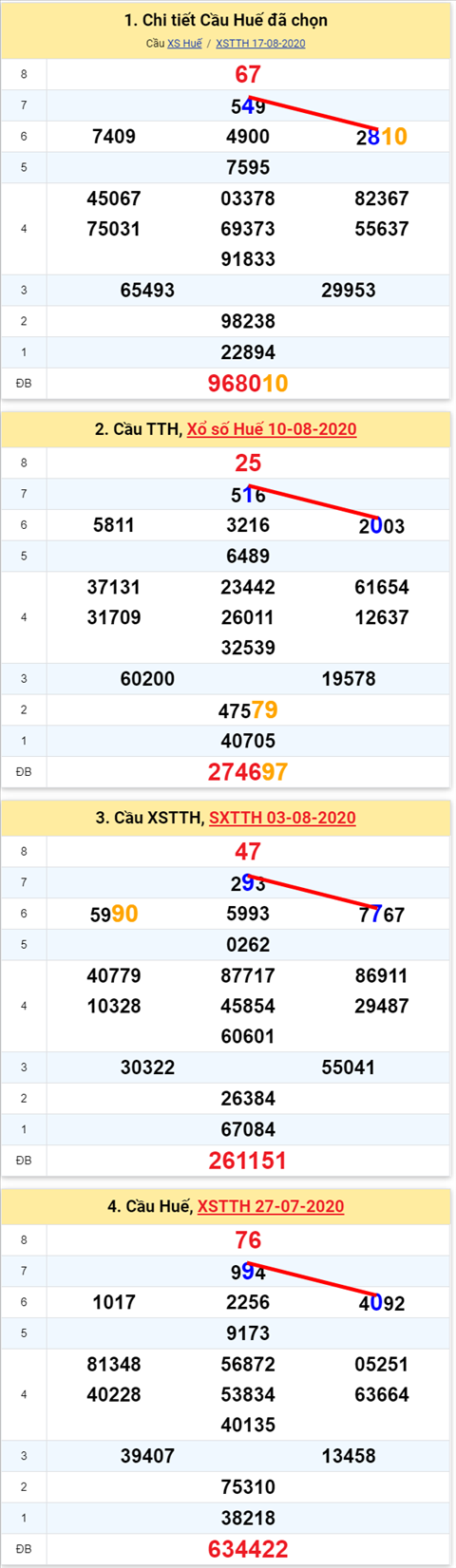Screen dimensions: 456x1568
Task: Click the red prize number 76
Action: (248, 1240)
